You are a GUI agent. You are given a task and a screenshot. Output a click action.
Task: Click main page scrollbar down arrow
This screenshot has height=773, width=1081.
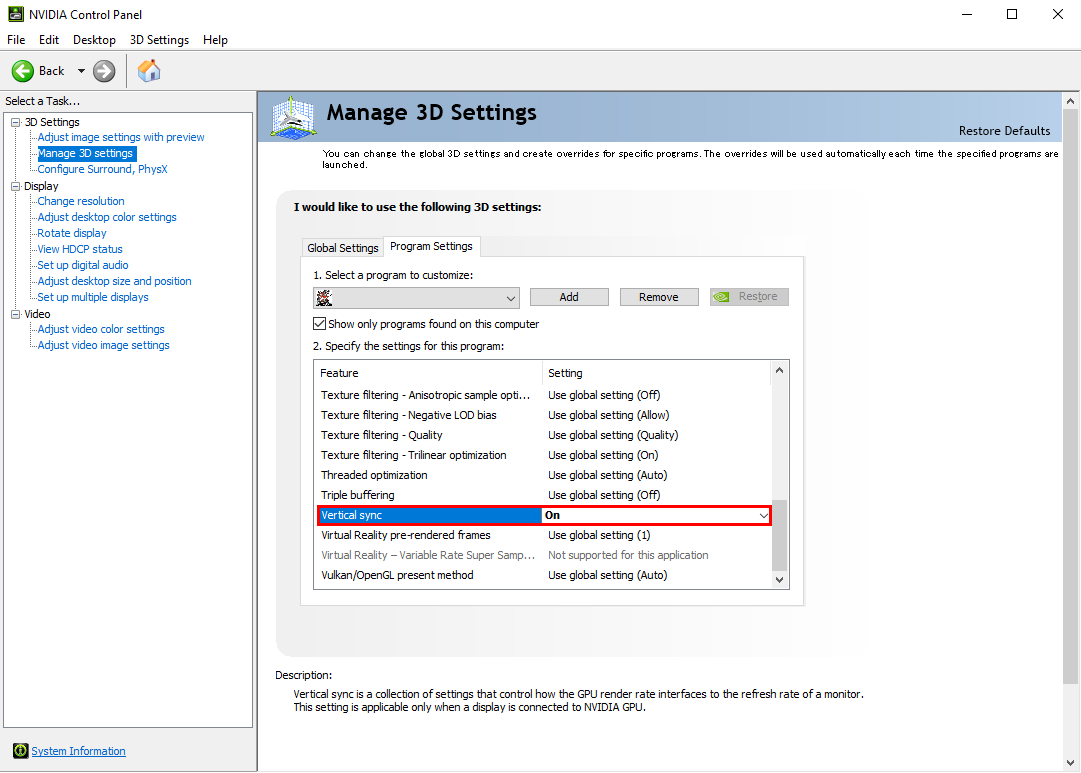(1070, 763)
